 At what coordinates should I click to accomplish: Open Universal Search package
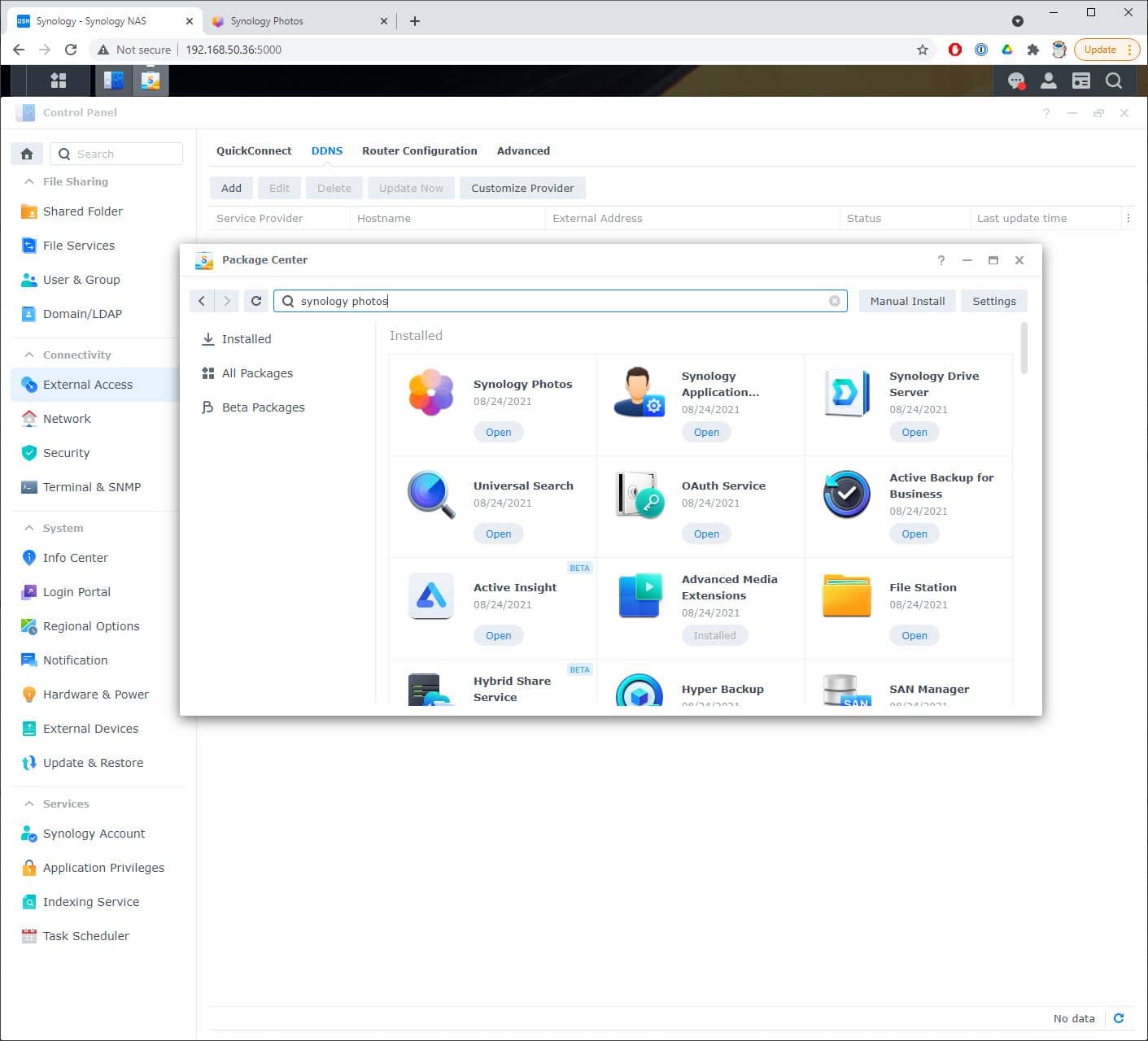tap(499, 534)
